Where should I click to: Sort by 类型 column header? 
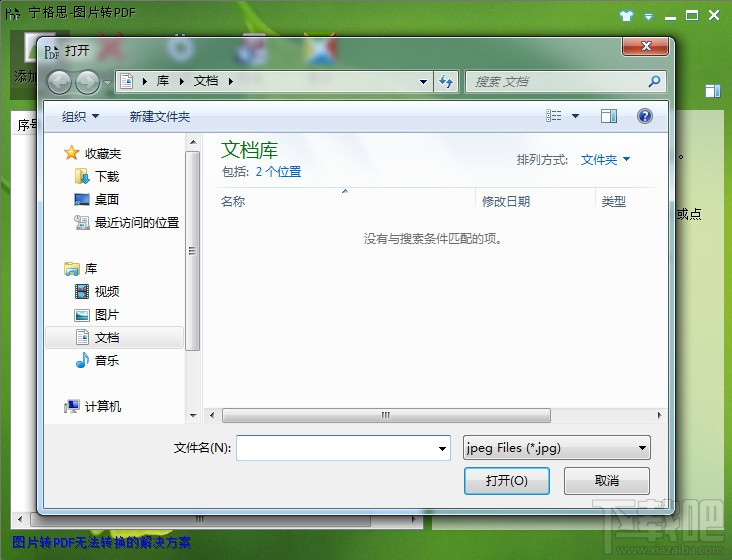(613, 201)
